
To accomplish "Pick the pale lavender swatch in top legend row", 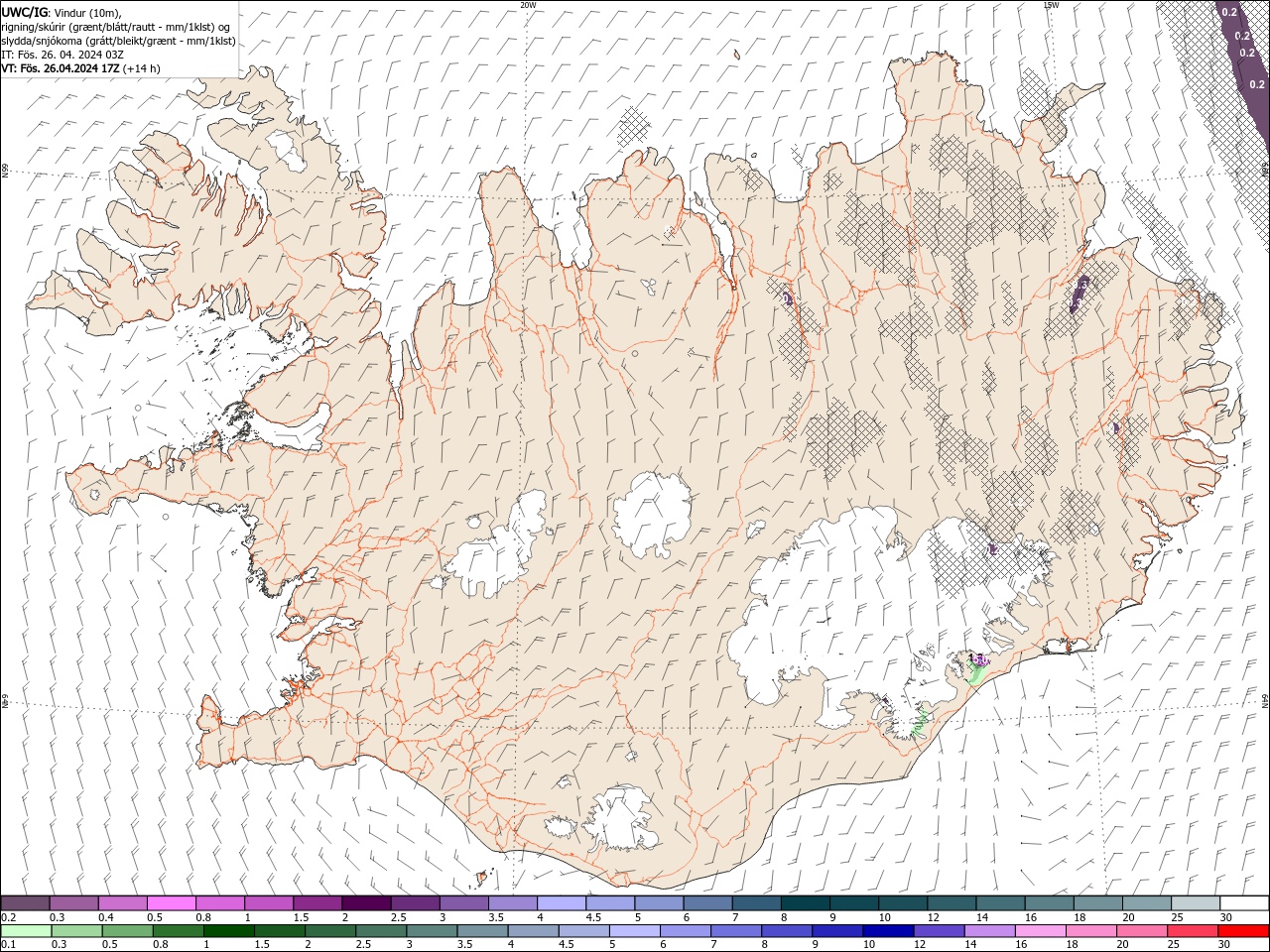I will (x=561, y=902).
